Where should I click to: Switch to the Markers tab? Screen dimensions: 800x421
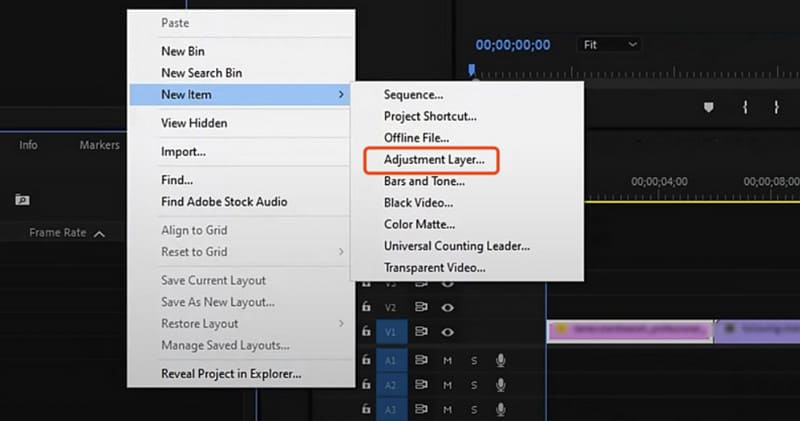click(99, 145)
